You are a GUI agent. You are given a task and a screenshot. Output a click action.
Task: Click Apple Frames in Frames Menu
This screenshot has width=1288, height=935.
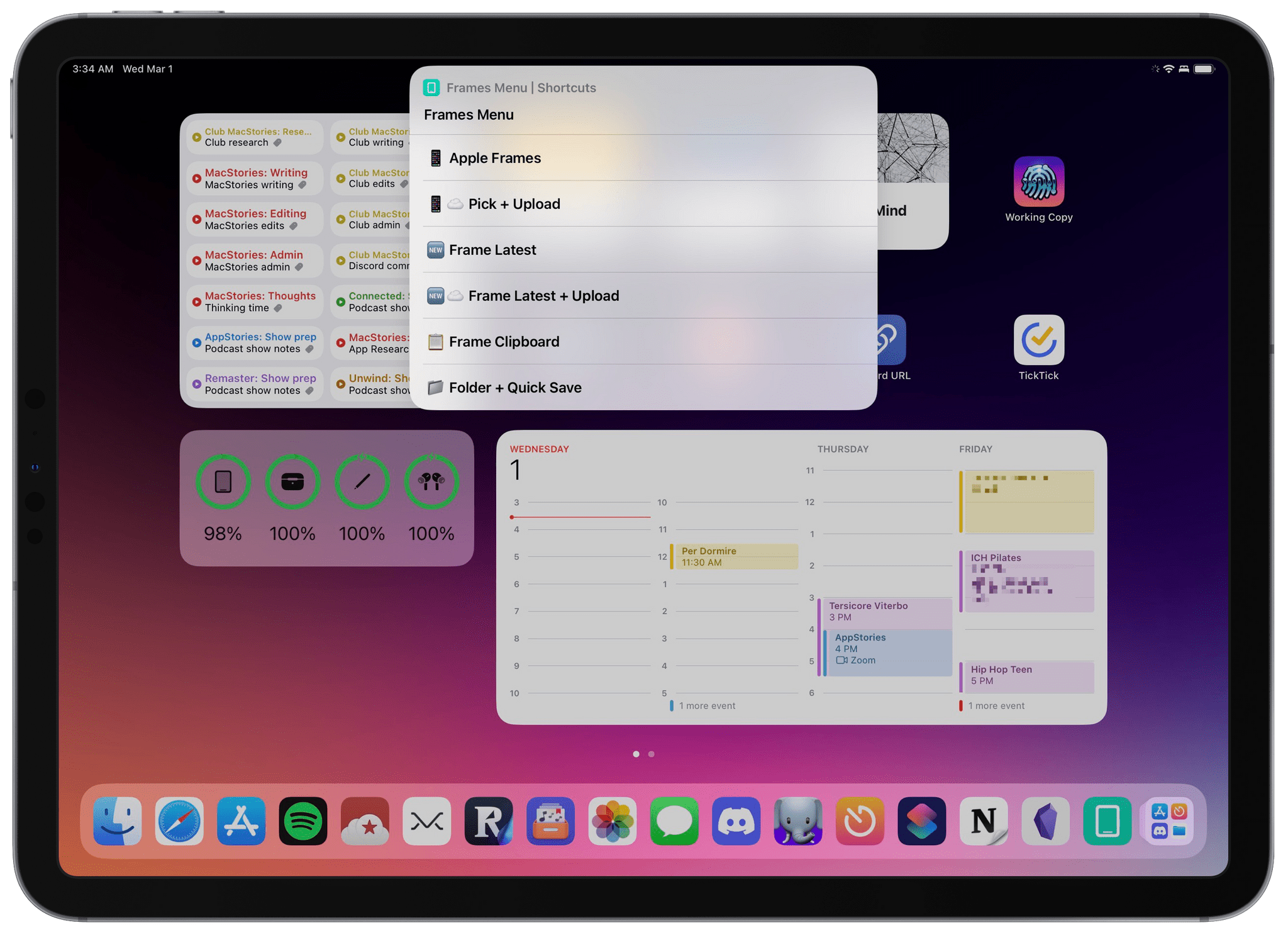[644, 157]
